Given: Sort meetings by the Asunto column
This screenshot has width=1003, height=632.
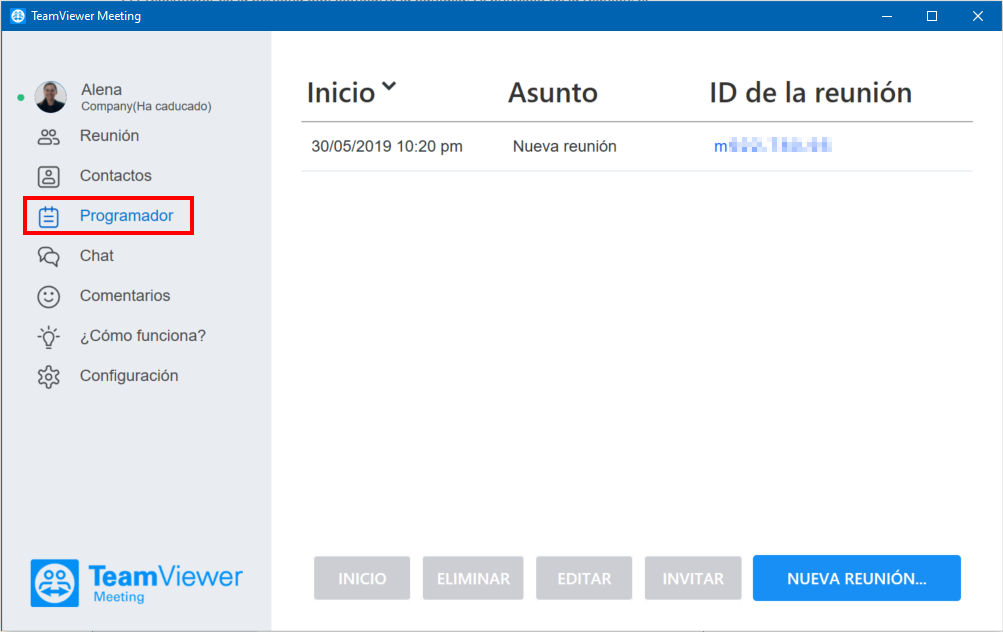Looking at the screenshot, I should coord(553,93).
